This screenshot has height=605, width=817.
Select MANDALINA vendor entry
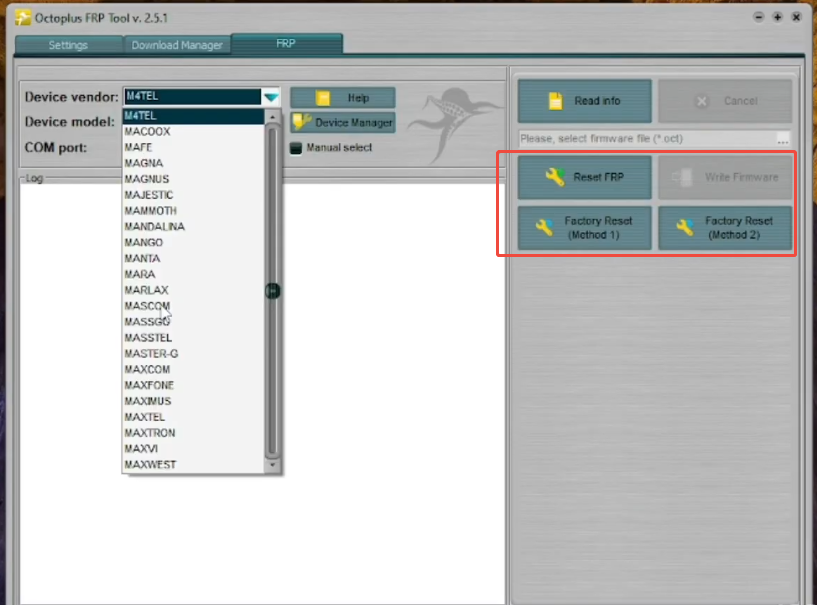point(193,227)
